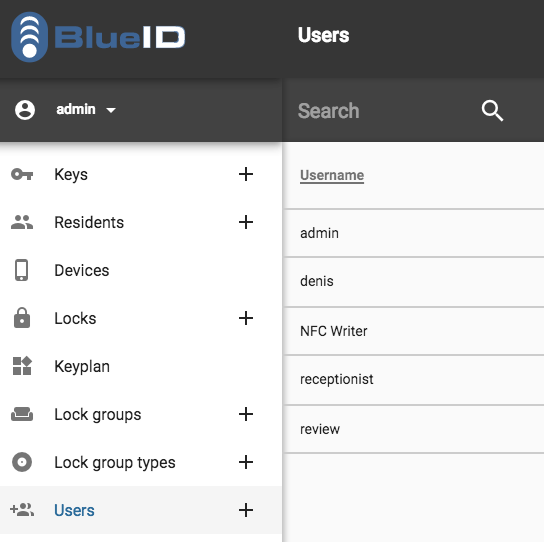Open the receptionist user entry
The width and height of the screenshot is (544, 542).
click(x=414, y=380)
